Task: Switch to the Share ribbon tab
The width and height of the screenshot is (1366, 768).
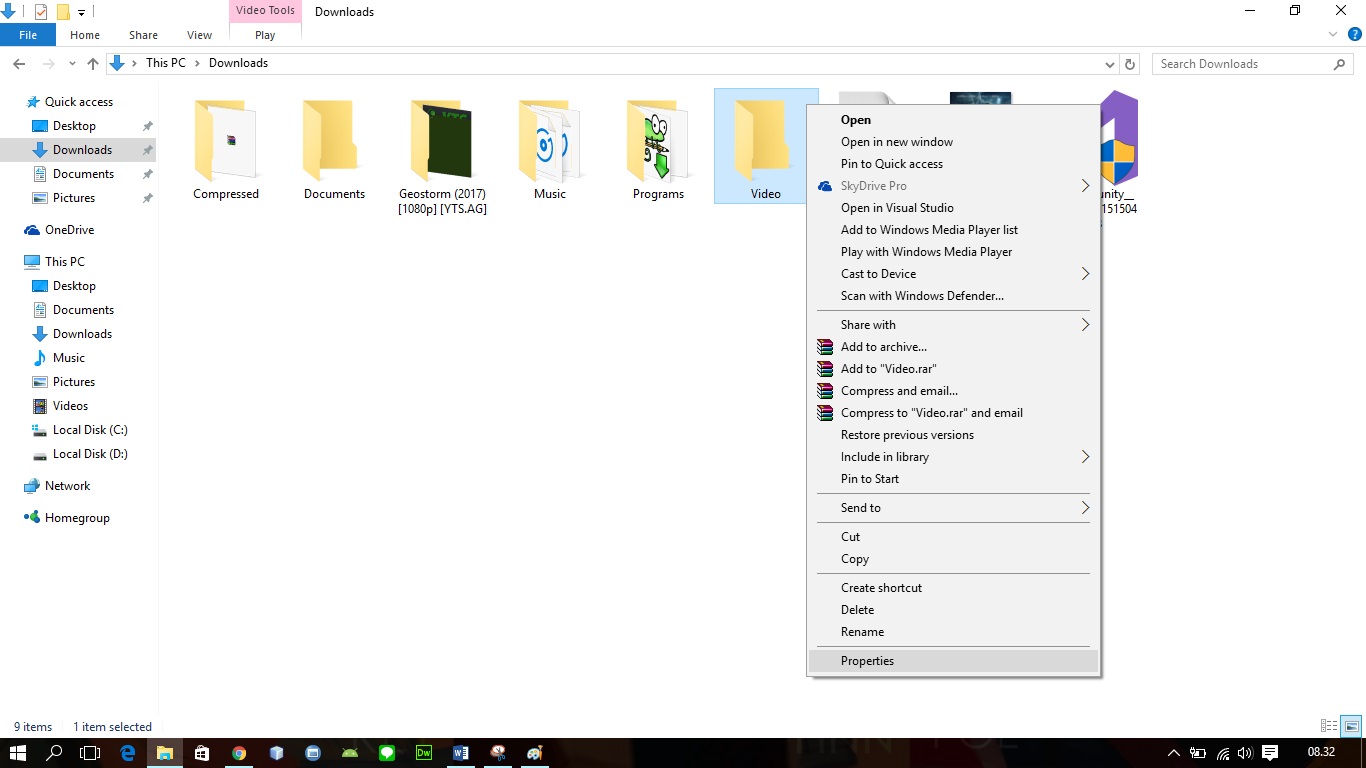Action: click(x=143, y=35)
